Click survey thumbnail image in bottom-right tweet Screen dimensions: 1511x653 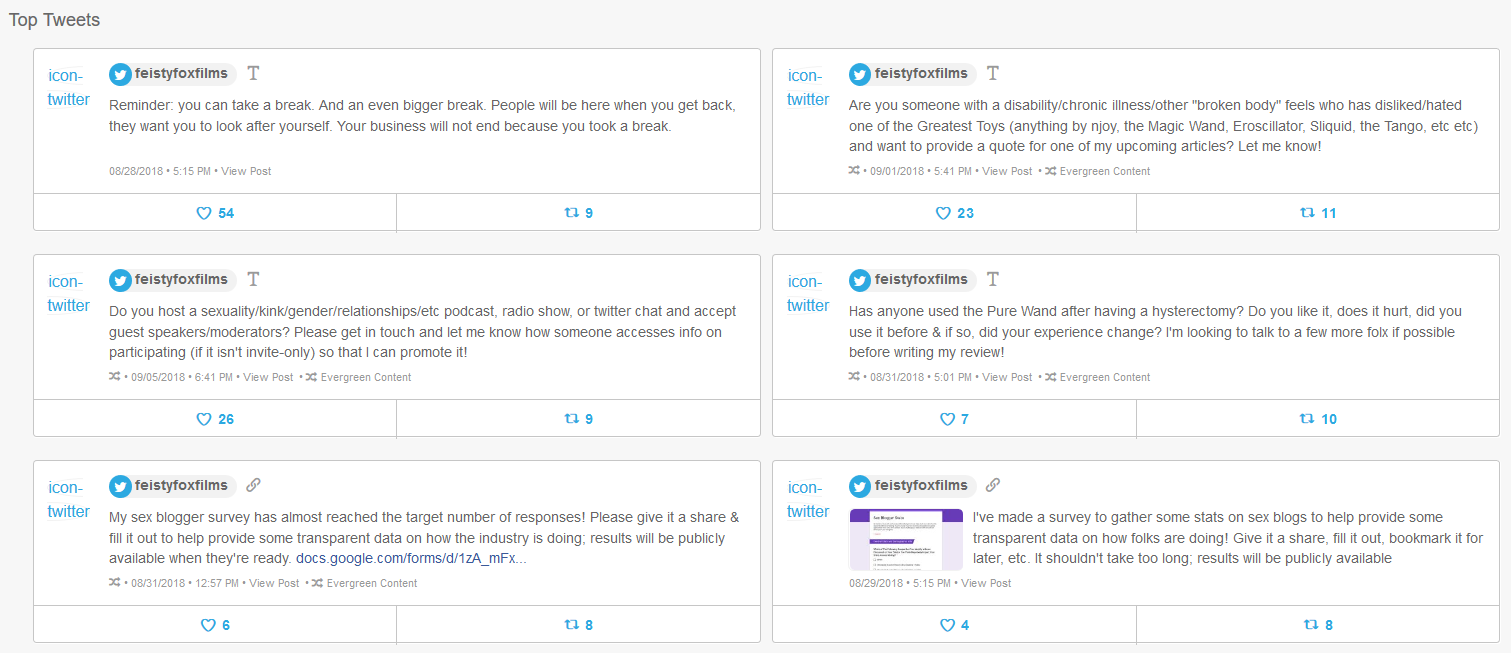tap(906, 539)
